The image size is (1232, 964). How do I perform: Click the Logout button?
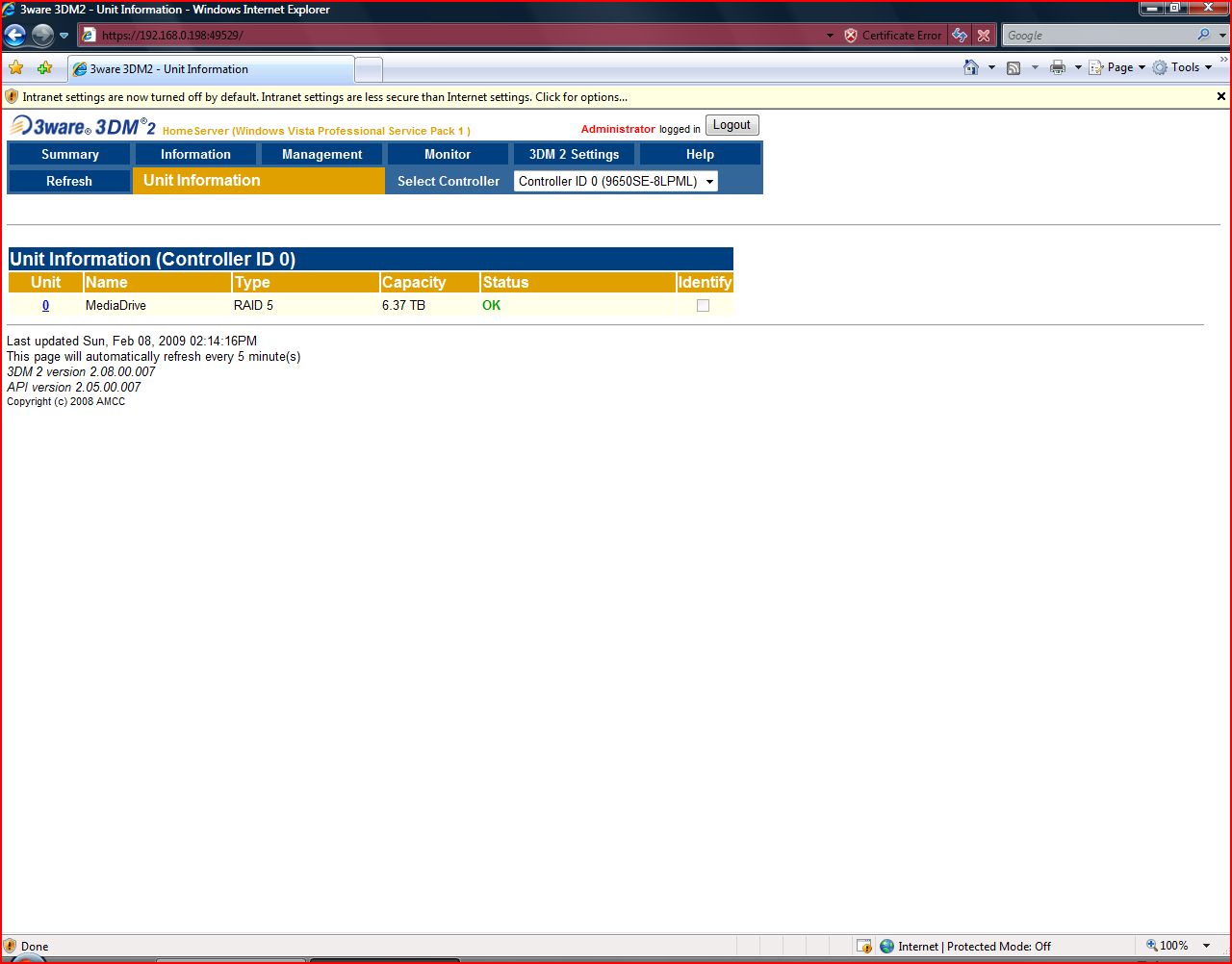coord(731,125)
